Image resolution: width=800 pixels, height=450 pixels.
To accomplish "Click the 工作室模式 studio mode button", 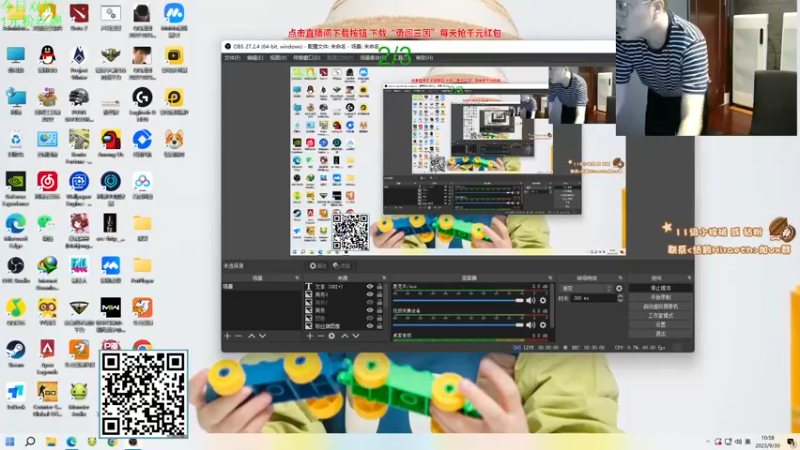I will pyautogui.click(x=661, y=315).
